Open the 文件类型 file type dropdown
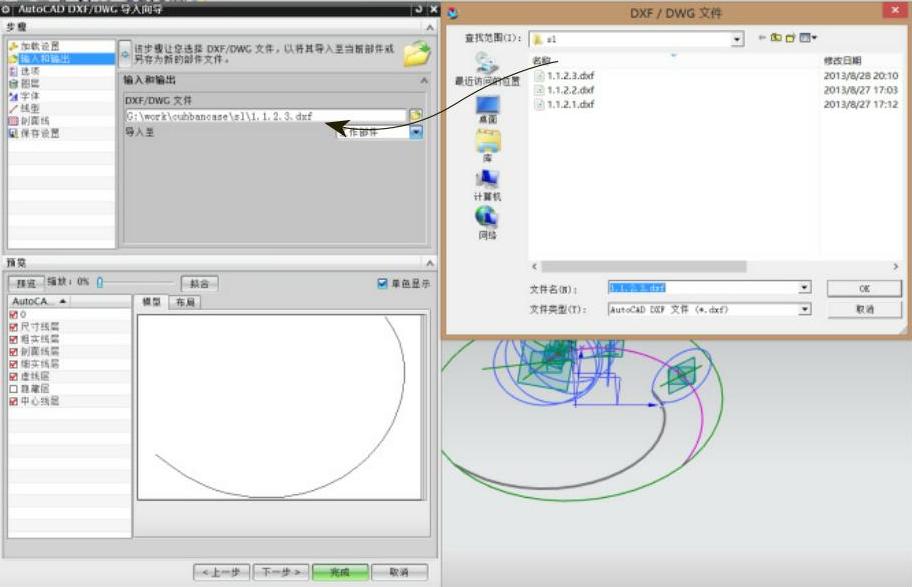The image size is (912, 587). pos(804,309)
